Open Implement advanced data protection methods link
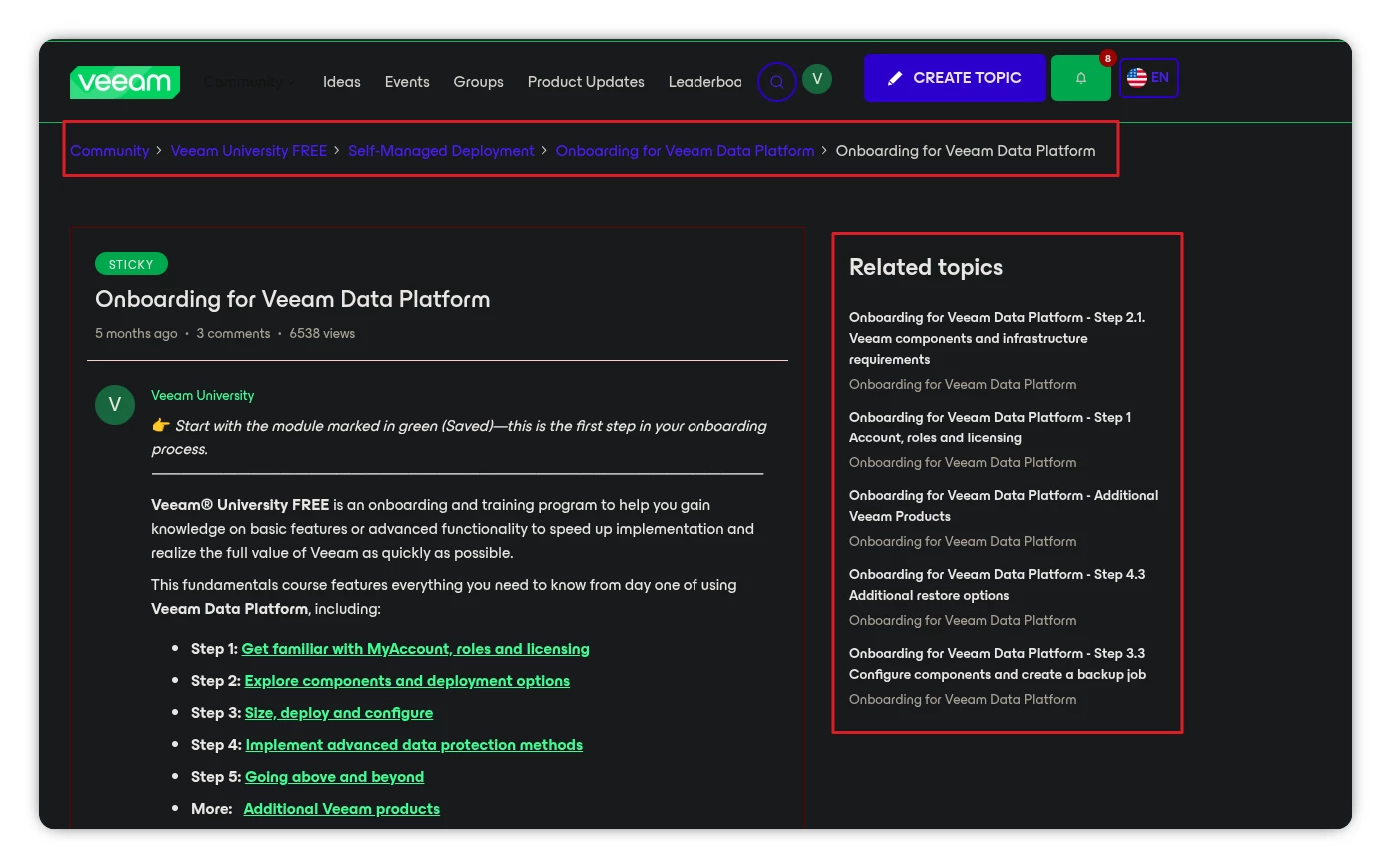 tap(414, 745)
